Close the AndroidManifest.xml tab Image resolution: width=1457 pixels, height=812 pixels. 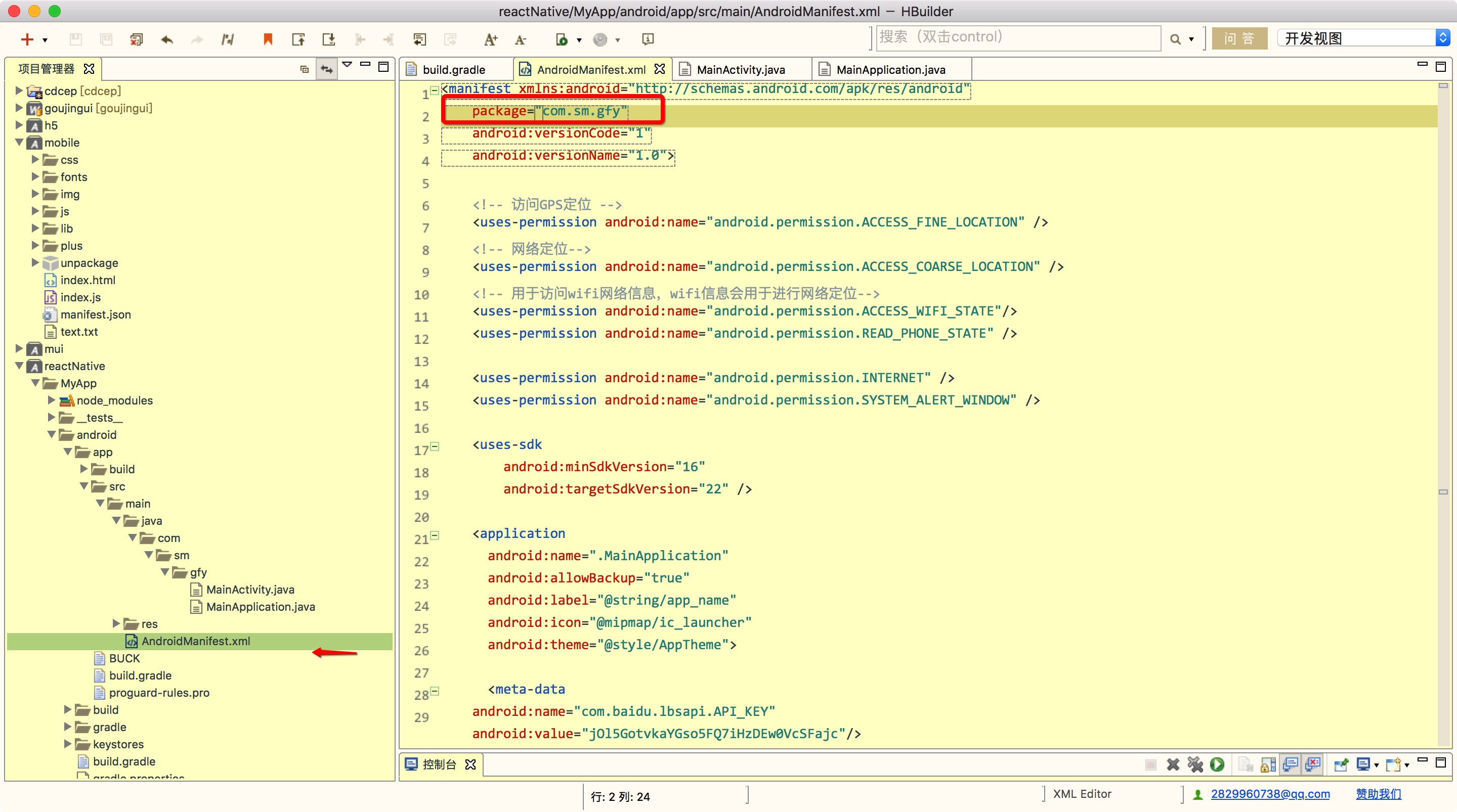660,69
